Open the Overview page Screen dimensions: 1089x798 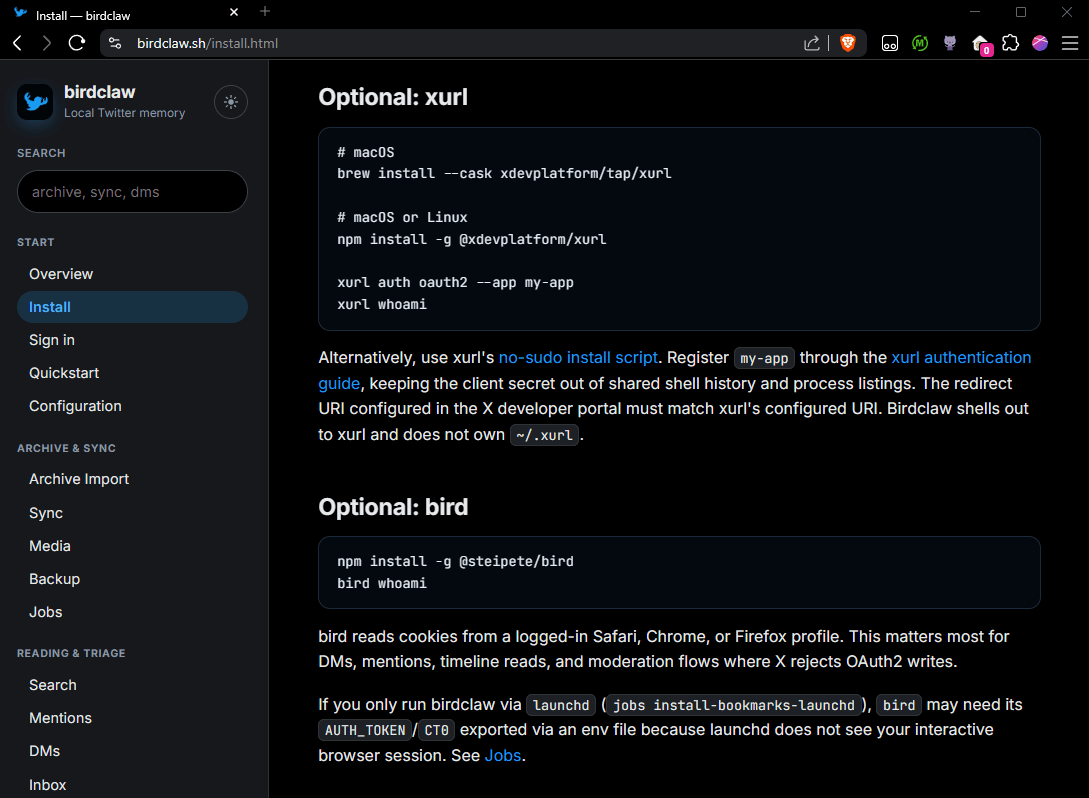61,274
